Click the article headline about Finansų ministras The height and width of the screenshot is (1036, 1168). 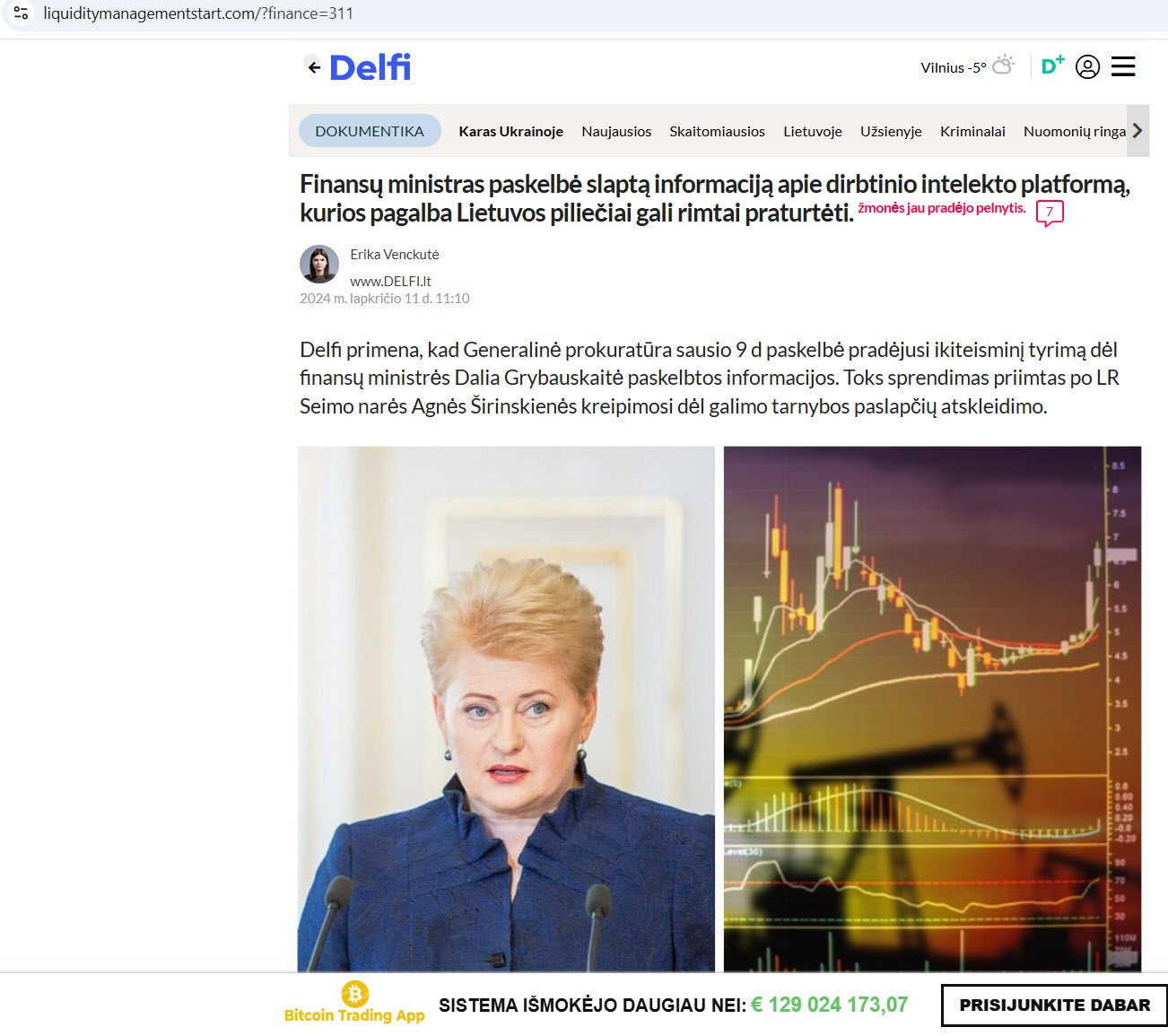pos(714,198)
